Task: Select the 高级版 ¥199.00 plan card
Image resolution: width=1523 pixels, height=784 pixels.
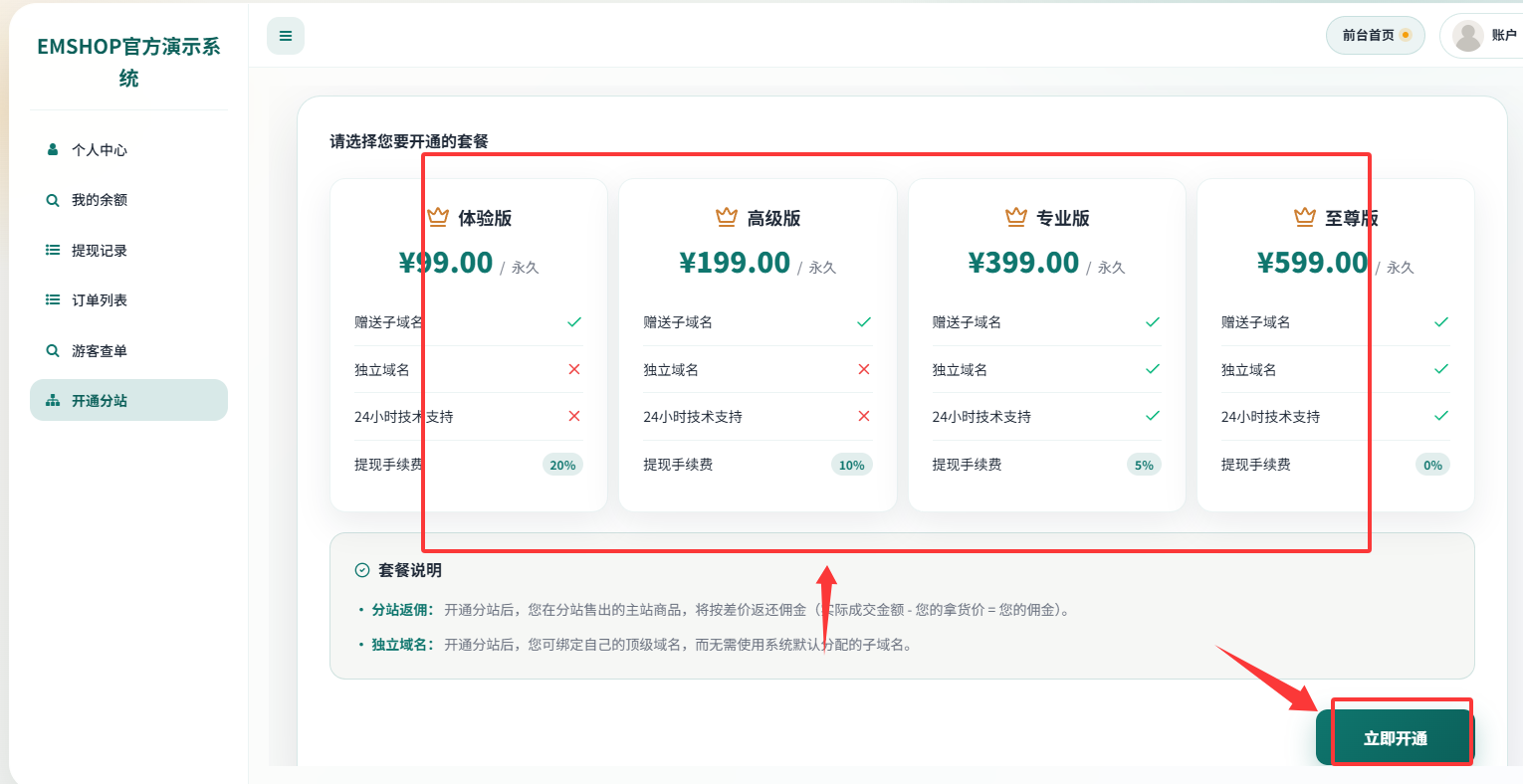Action: tap(757, 344)
